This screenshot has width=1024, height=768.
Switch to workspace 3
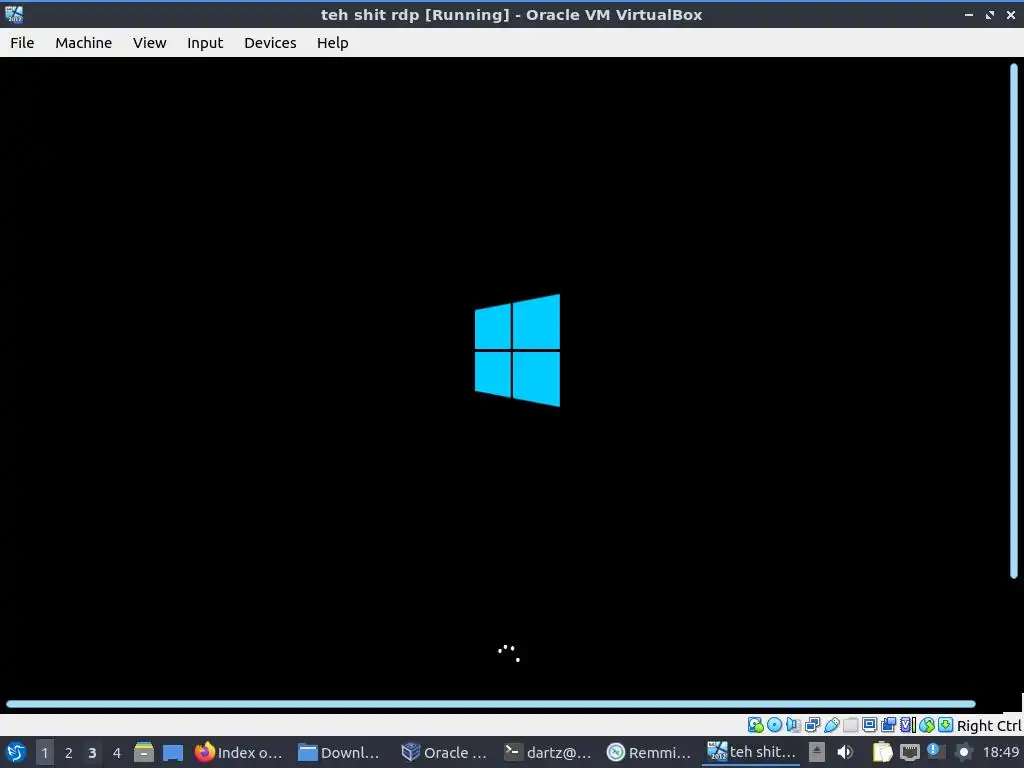pyautogui.click(x=92, y=752)
